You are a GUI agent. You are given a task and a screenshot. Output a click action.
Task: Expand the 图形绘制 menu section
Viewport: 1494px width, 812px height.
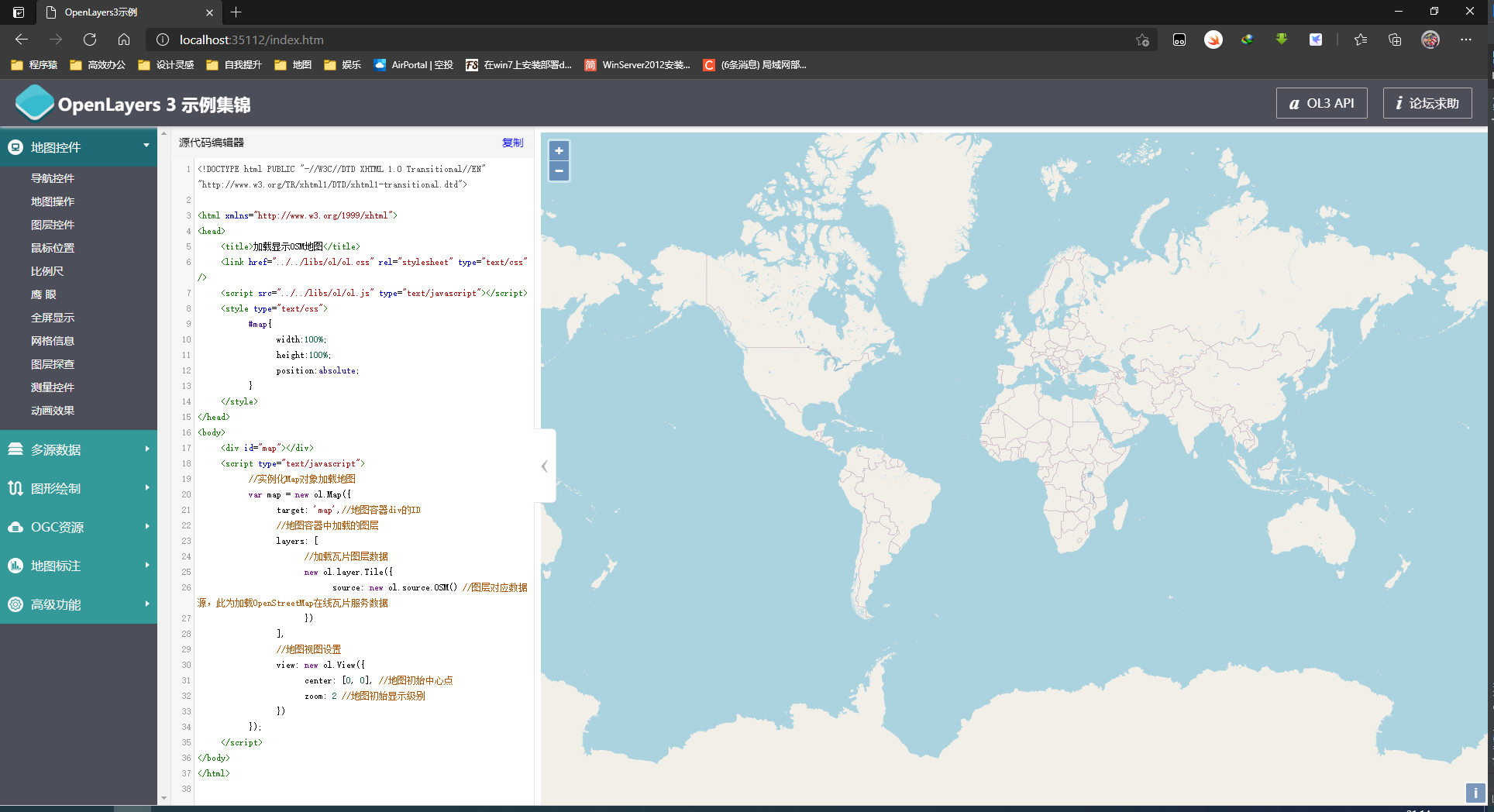78,488
